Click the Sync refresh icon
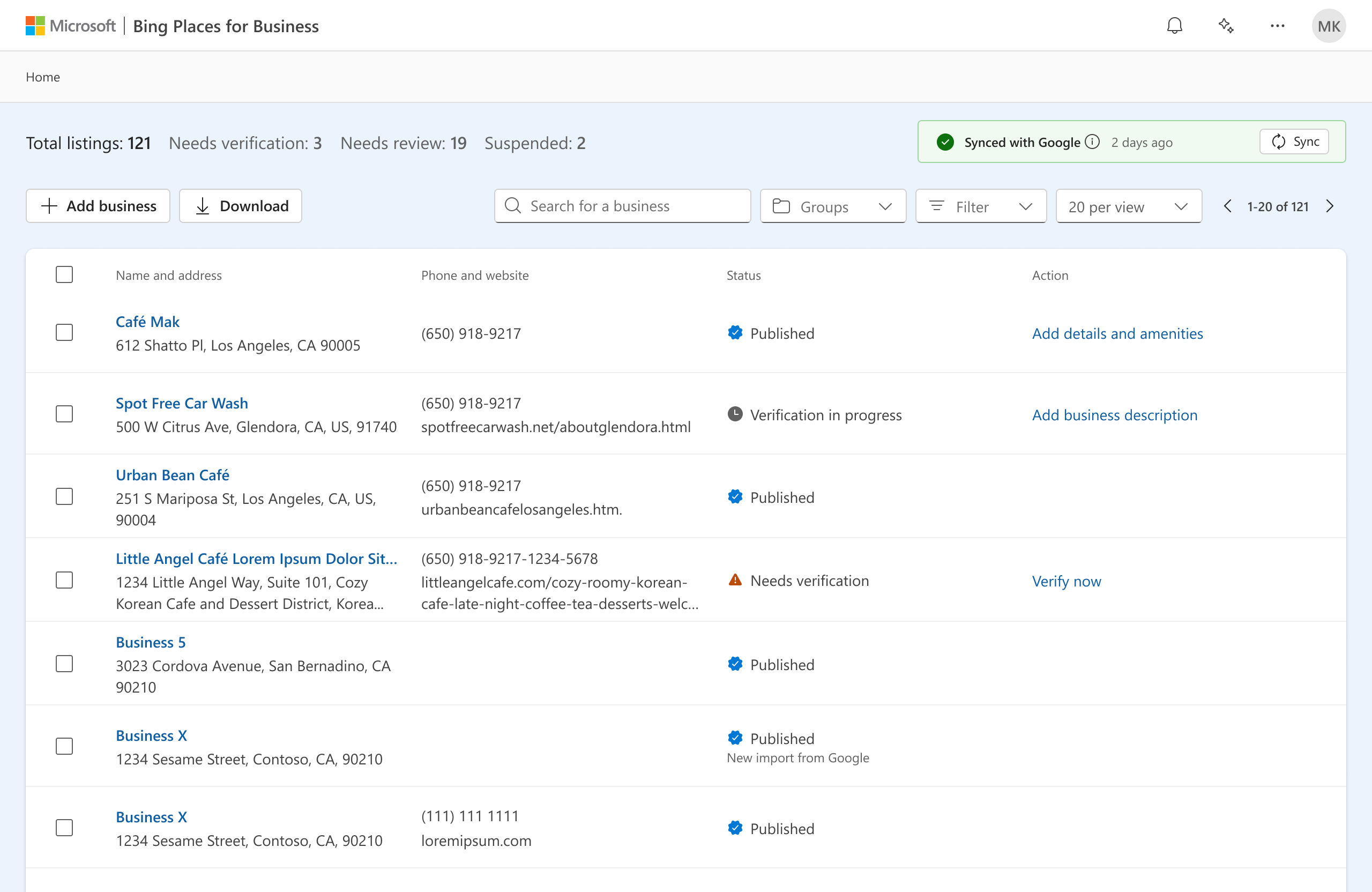The image size is (1372, 892). coord(1279,142)
